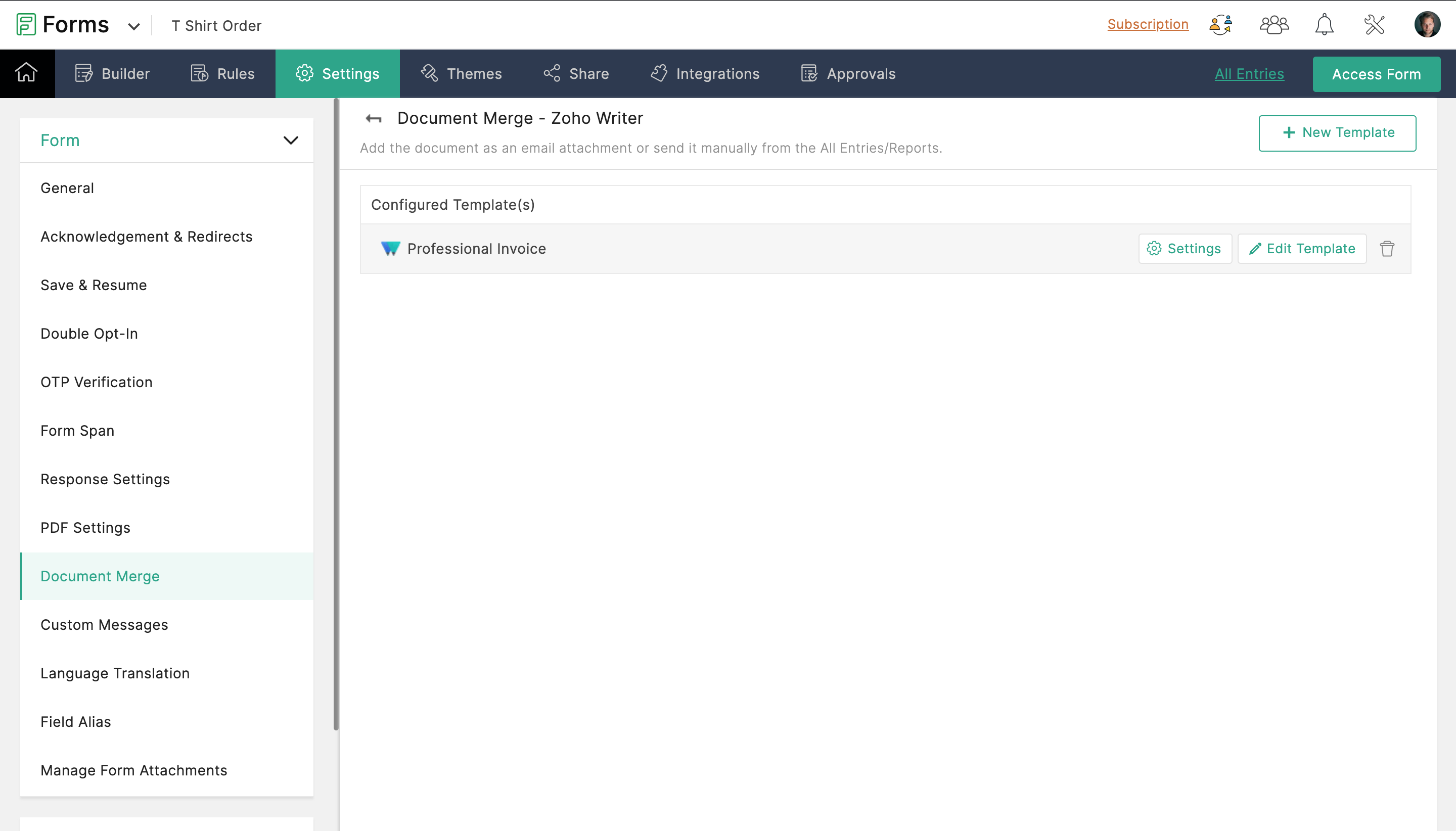Click the Configured Template(s) heading
The height and width of the screenshot is (831, 1456).
click(452, 204)
